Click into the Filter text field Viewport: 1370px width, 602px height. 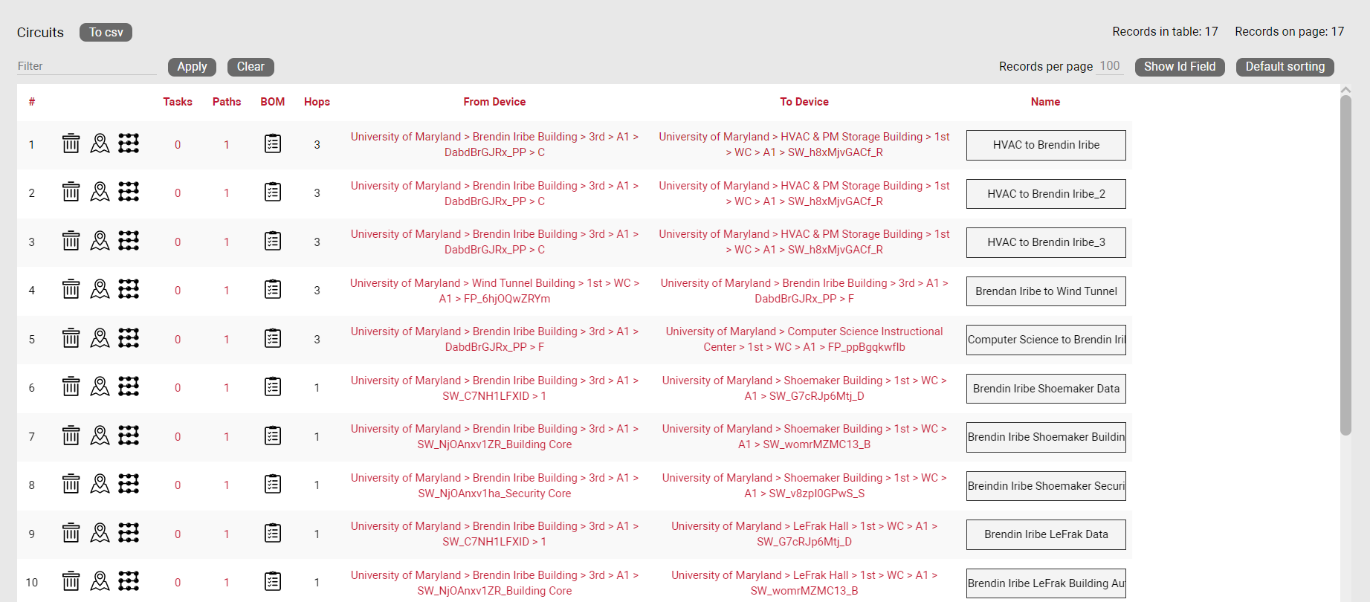(86, 67)
